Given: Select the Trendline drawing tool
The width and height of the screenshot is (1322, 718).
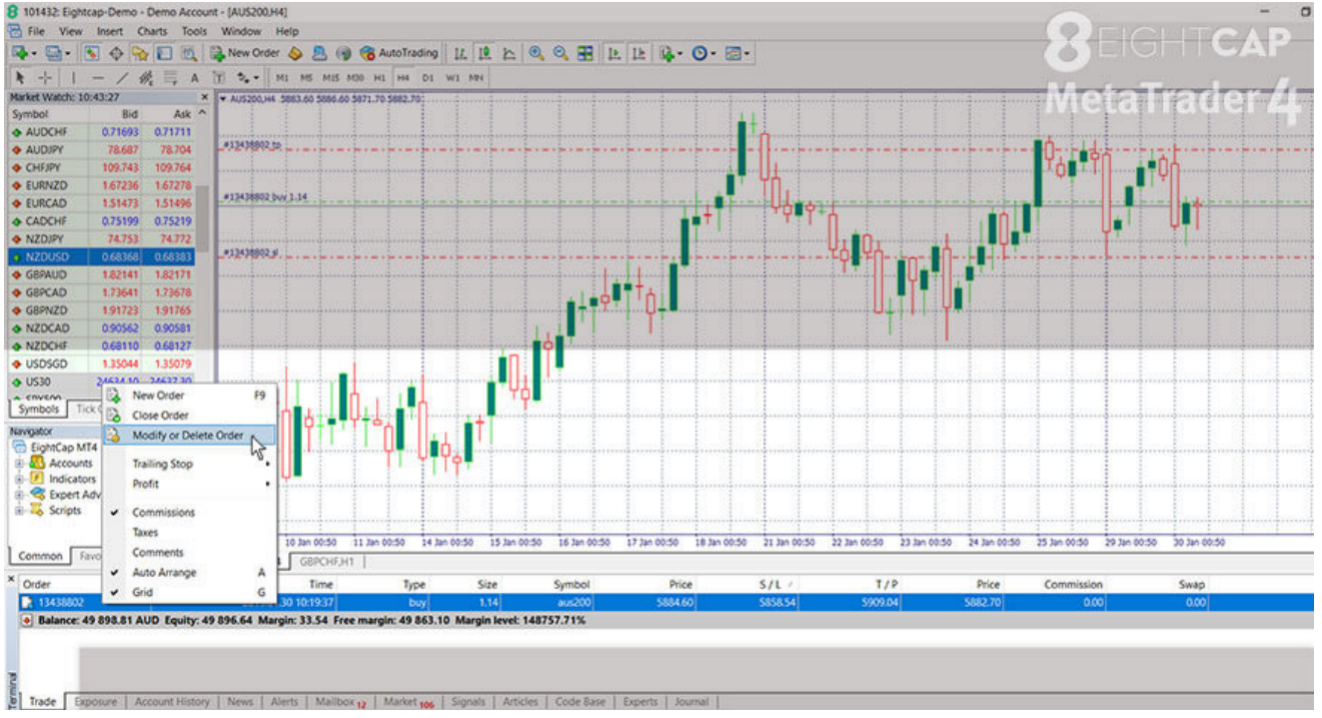Looking at the screenshot, I should pos(122,77).
